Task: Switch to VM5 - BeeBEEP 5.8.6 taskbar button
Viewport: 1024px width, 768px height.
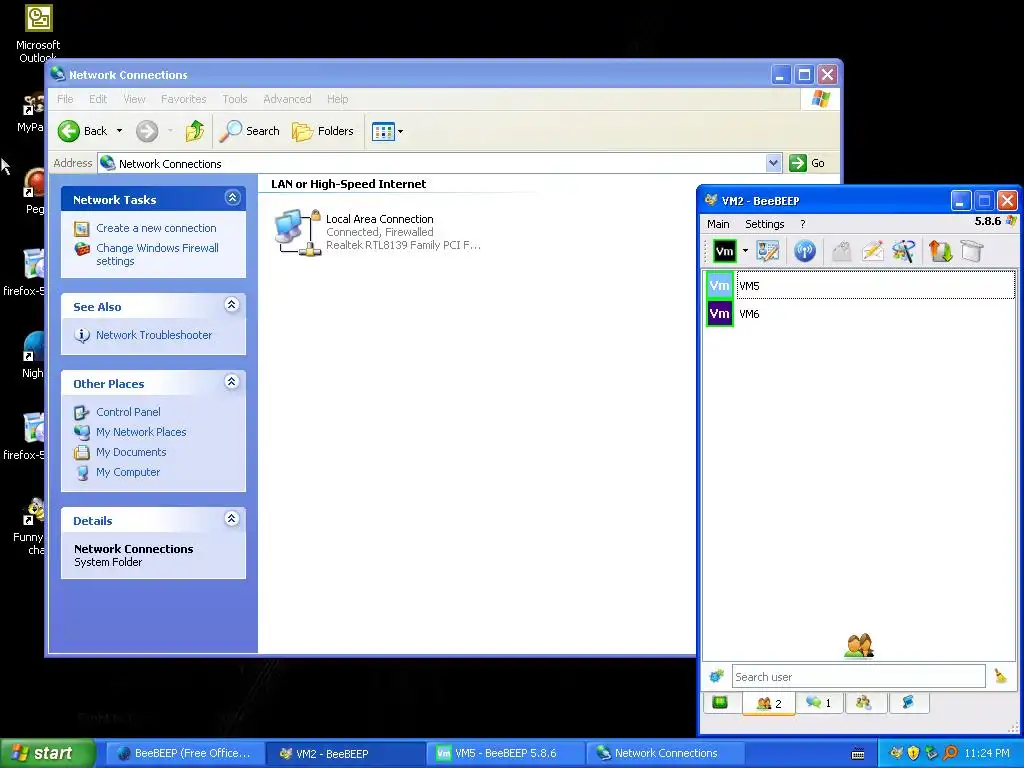Action: pos(505,753)
